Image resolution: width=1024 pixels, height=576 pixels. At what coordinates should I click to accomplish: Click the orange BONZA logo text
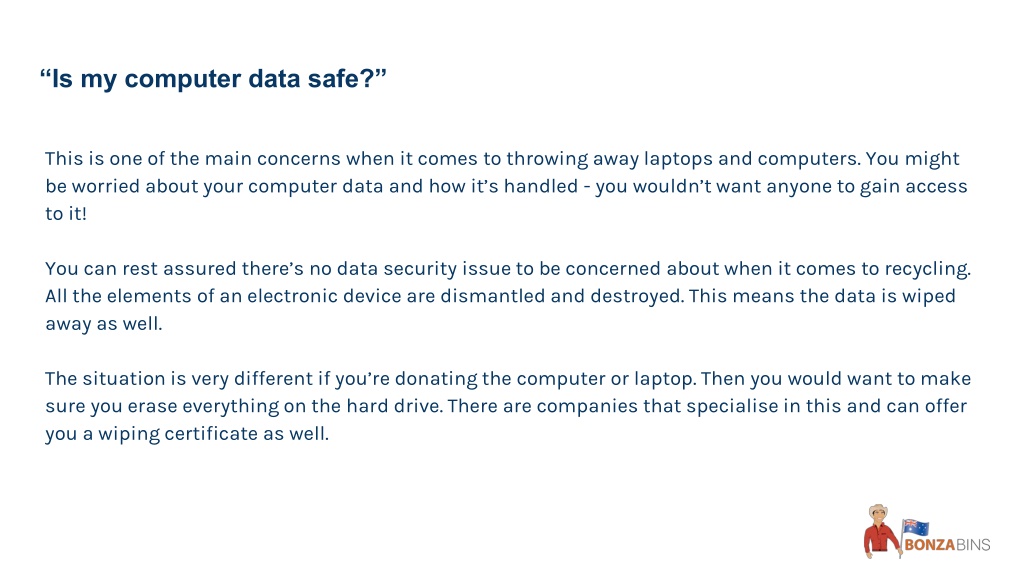point(930,545)
